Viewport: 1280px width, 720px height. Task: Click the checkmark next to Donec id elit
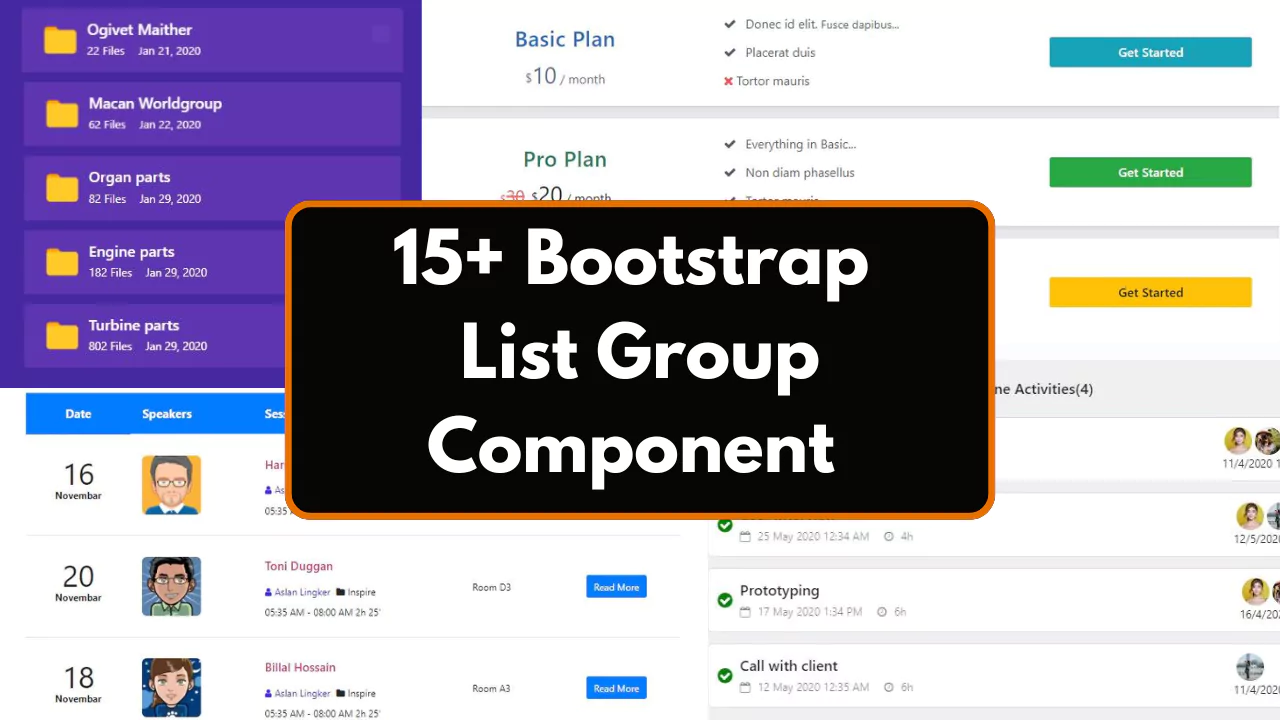[730, 24]
